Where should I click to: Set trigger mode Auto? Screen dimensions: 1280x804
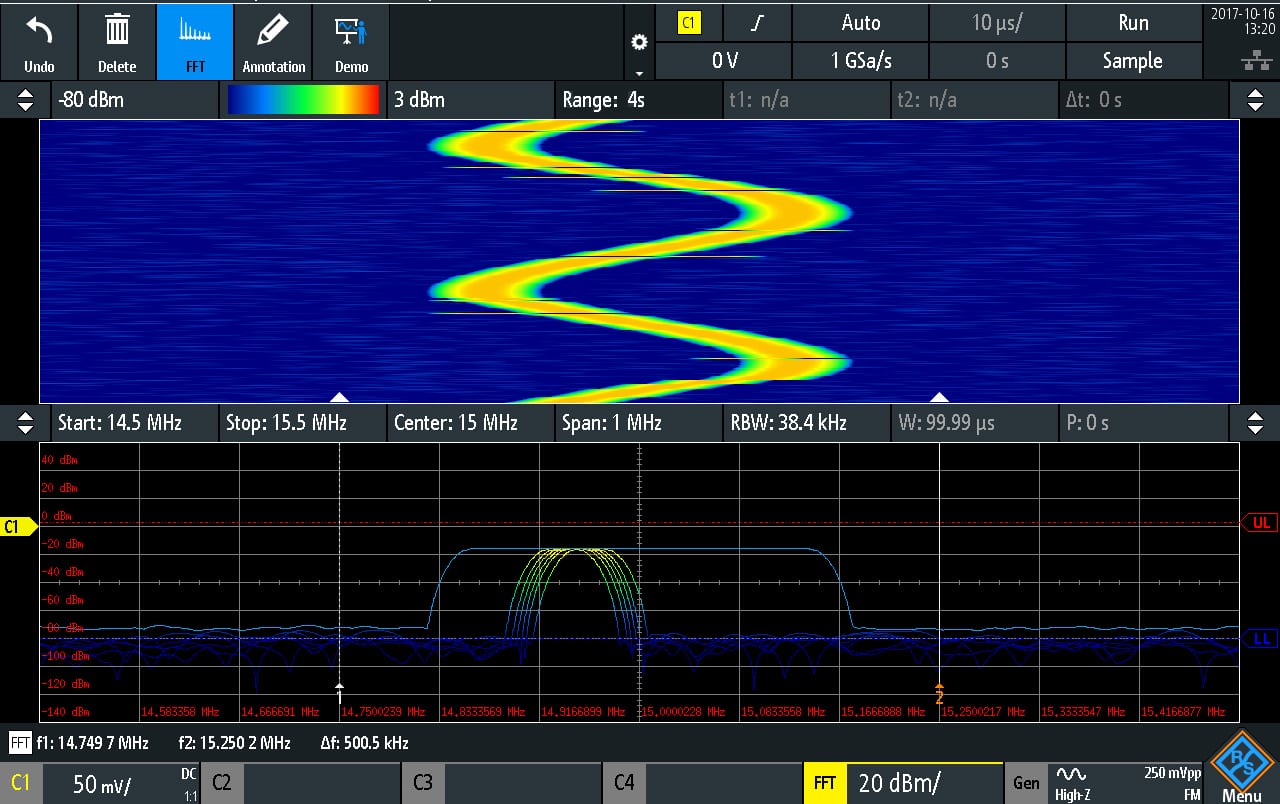click(x=861, y=23)
